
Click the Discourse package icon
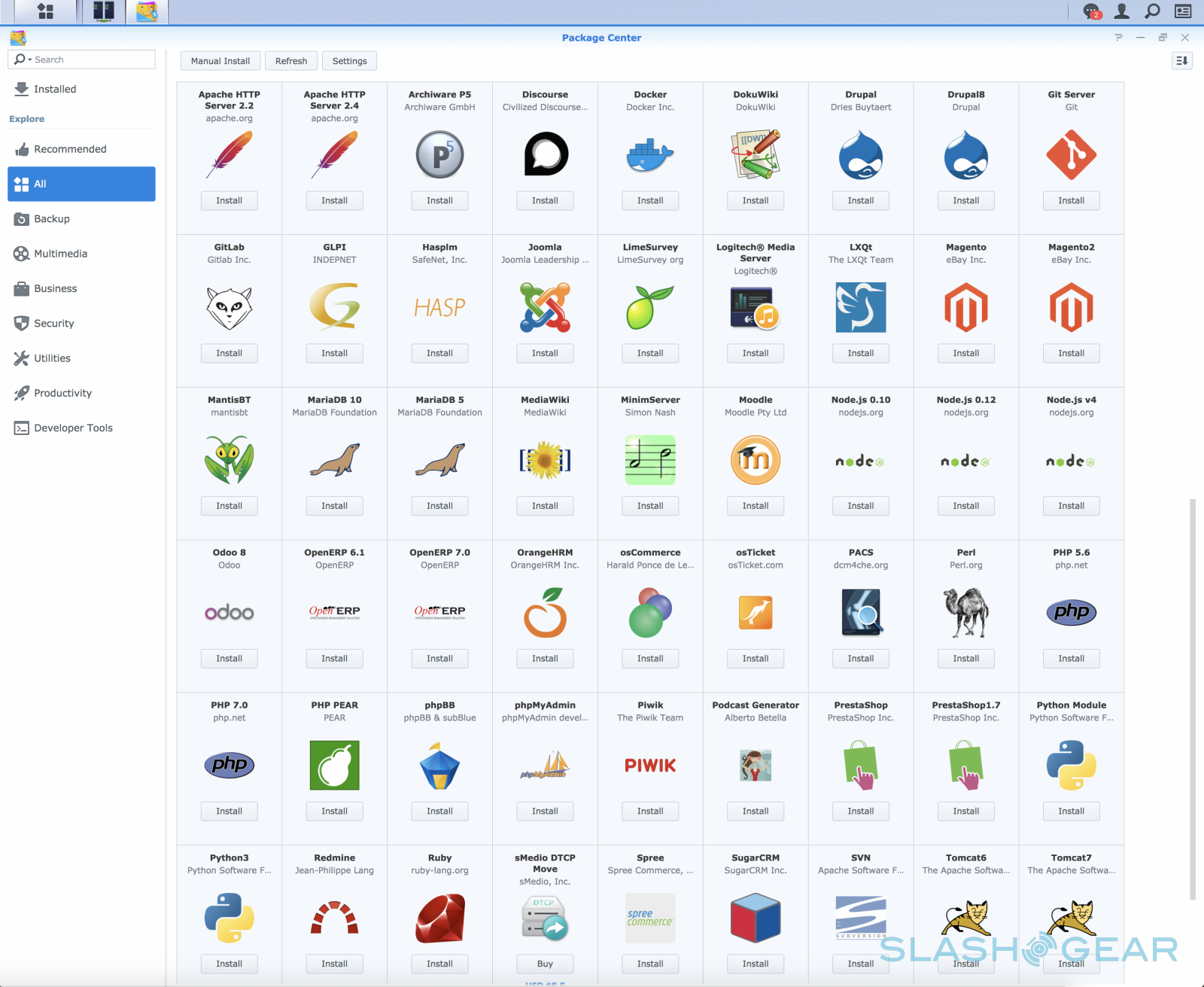pos(545,154)
